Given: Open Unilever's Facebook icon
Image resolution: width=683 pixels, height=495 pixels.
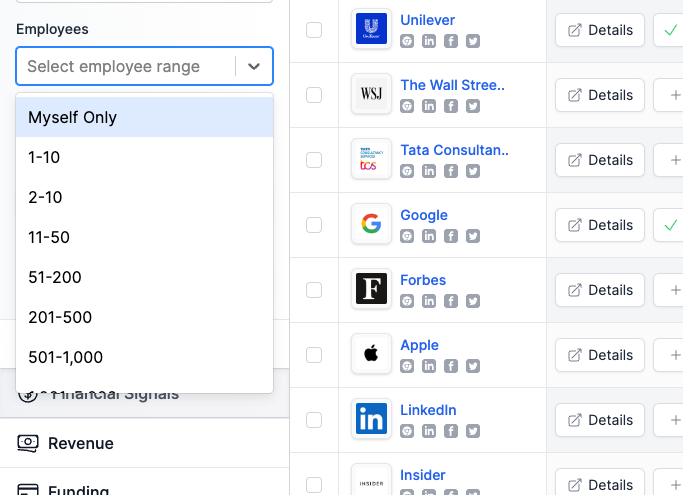Looking at the screenshot, I should tap(451, 41).
